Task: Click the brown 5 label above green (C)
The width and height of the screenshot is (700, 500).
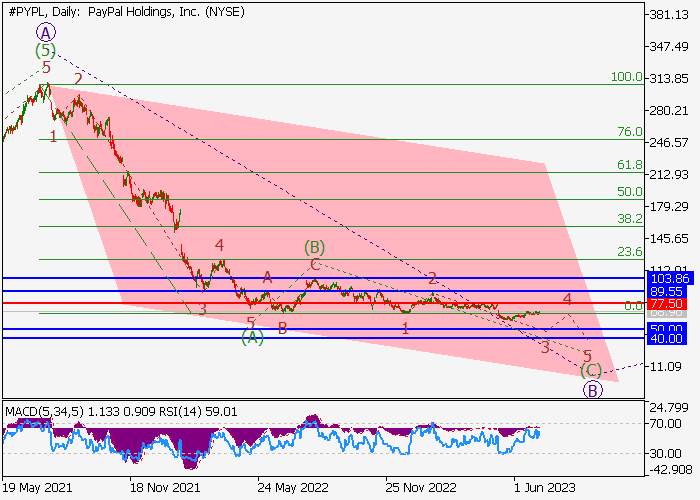Action: [588, 355]
